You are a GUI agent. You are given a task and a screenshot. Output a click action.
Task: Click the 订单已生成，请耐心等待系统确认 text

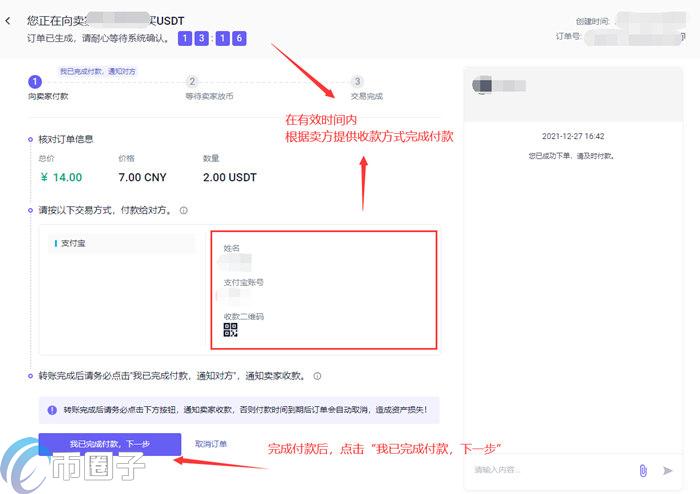[98, 38]
